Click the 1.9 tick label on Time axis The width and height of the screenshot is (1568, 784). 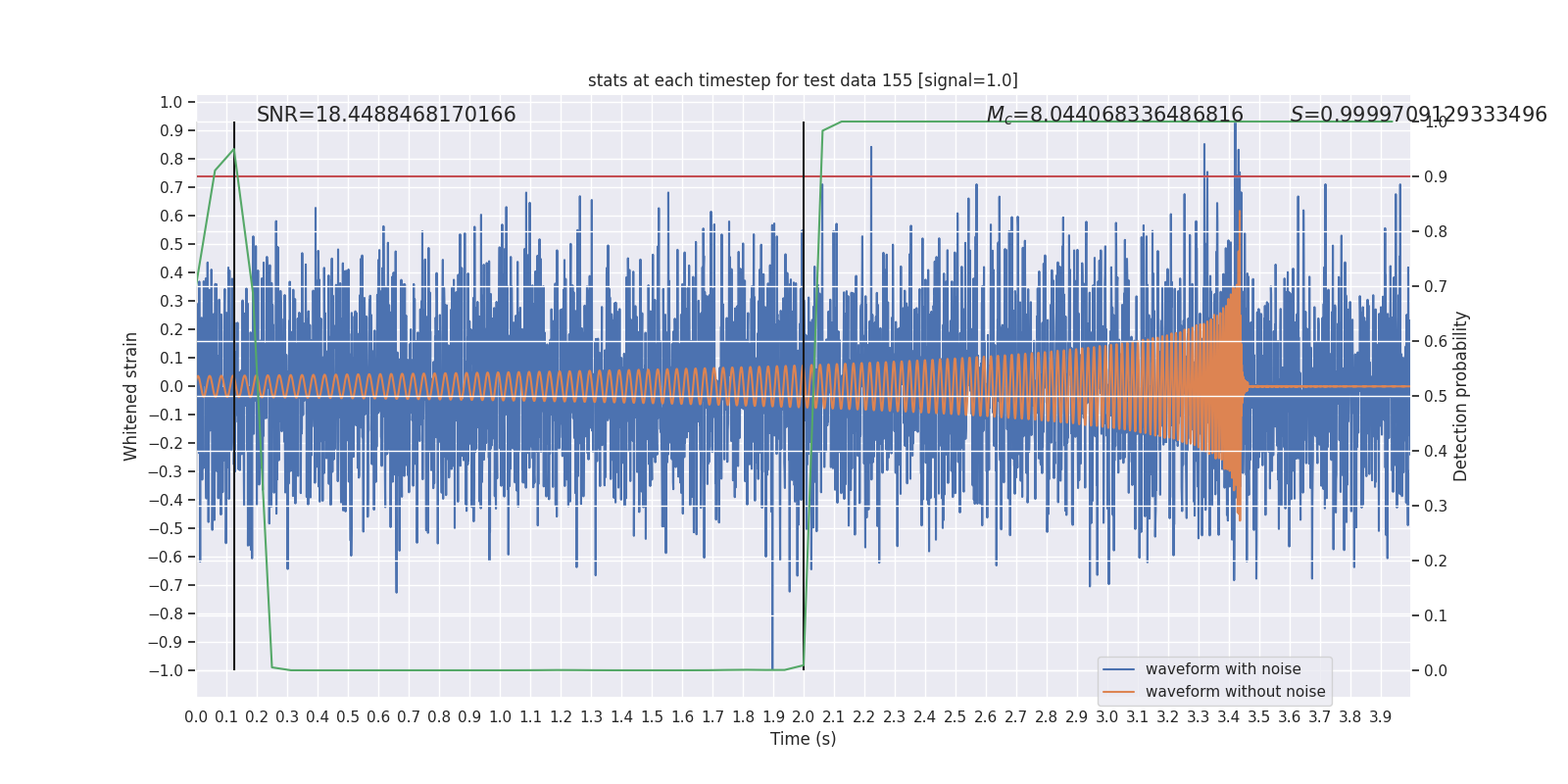click(x=773, y=717)
